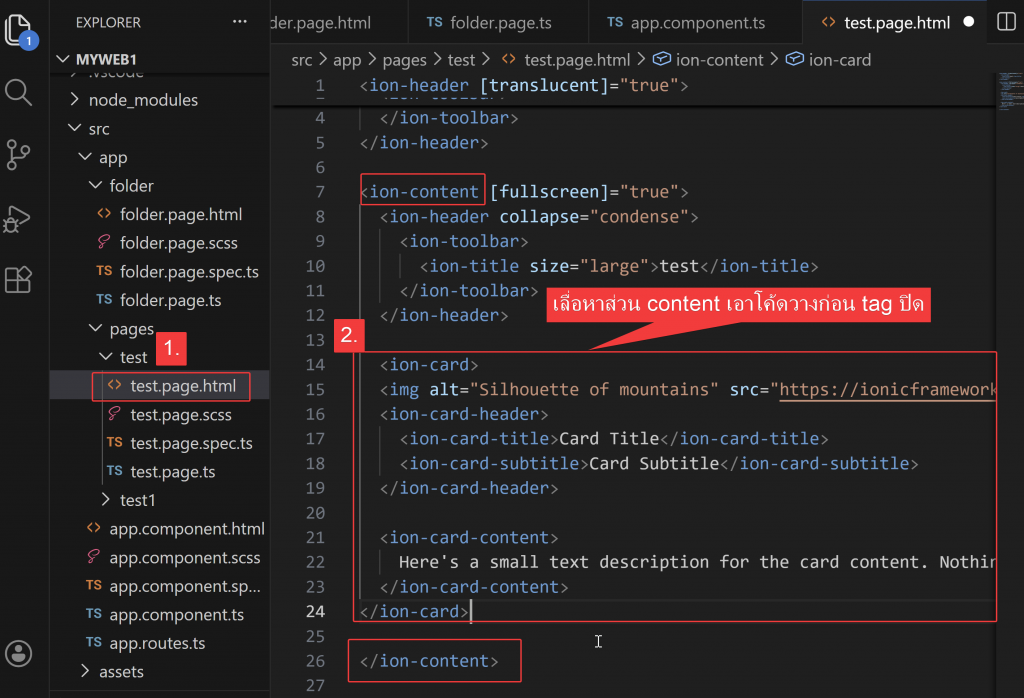Open the Explorer view in activity bar

click(20, 30)
